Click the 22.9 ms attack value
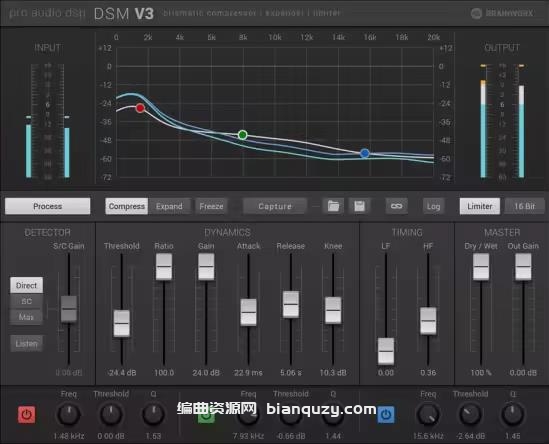This screenshot has height=444, width=549. coord(249,373)
